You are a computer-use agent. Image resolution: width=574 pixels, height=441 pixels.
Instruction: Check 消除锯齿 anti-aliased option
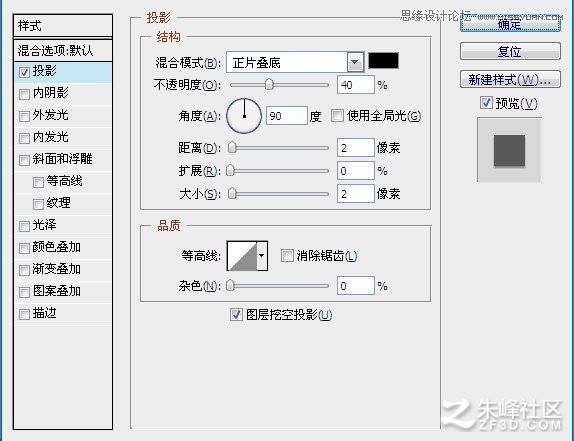[x=287, y=255]
